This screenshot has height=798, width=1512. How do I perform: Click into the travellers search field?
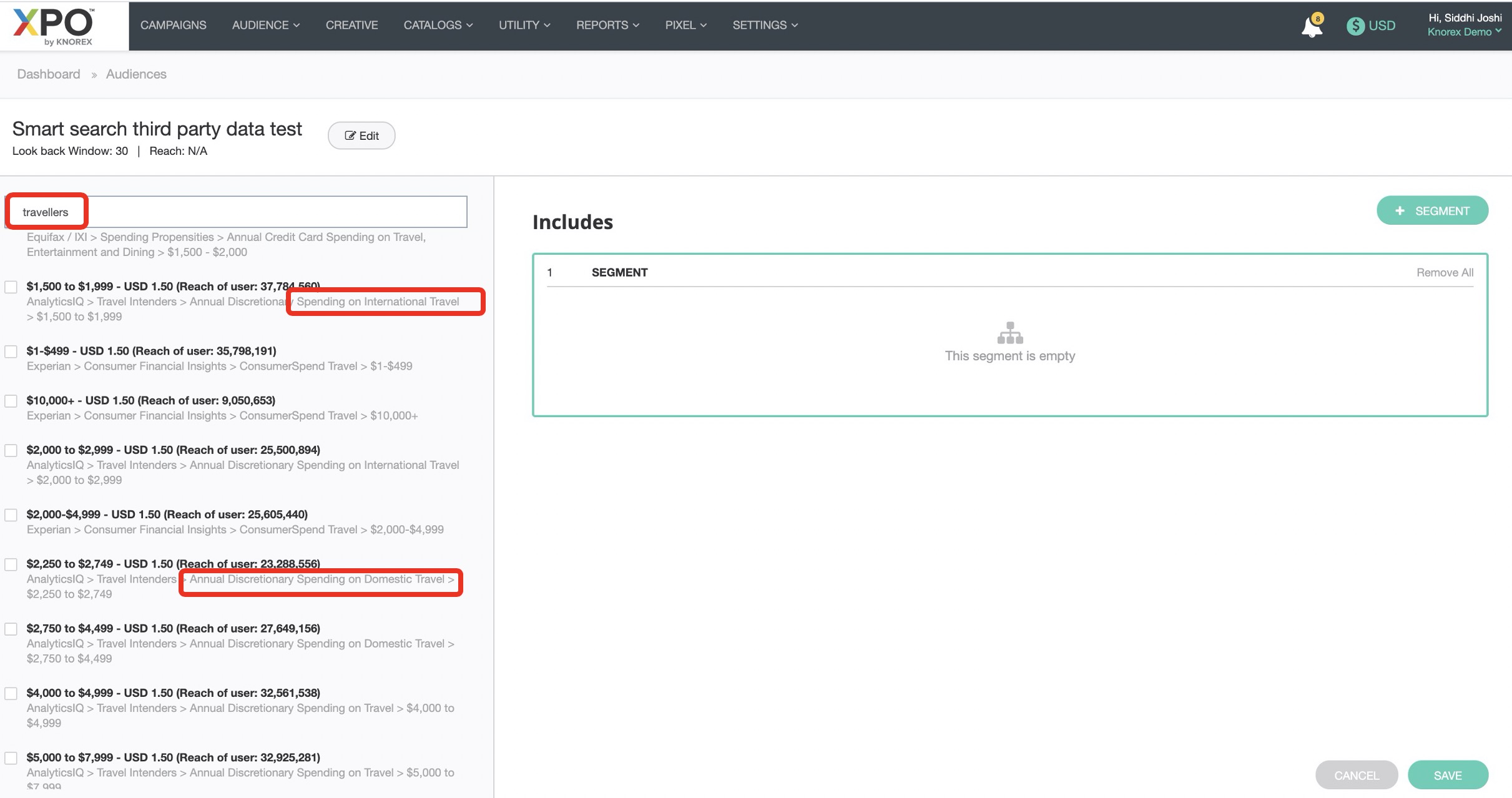coord(250,212)
